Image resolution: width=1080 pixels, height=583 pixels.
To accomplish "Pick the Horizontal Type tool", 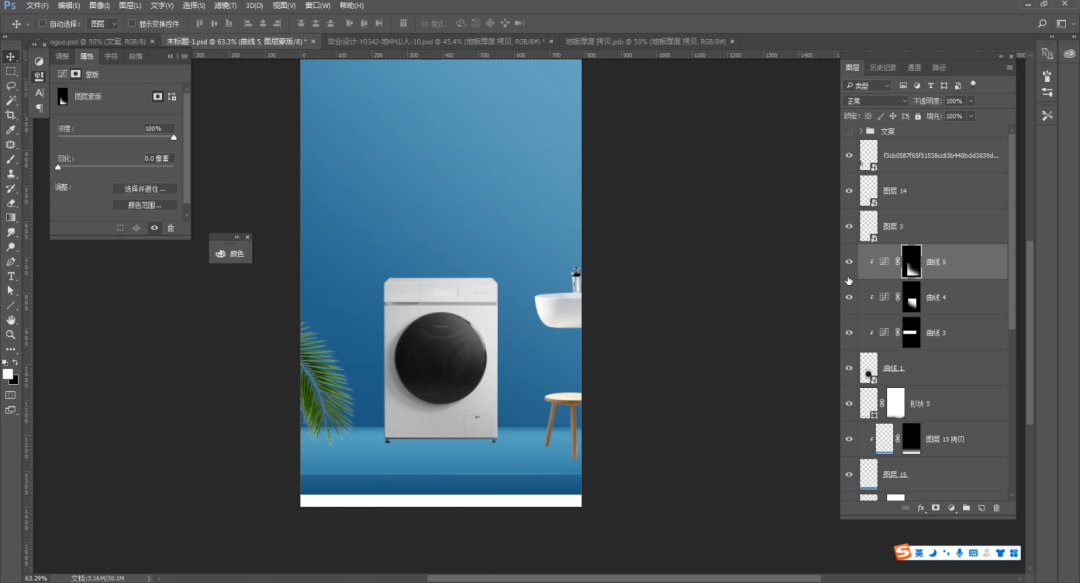I will coord(11,275).
